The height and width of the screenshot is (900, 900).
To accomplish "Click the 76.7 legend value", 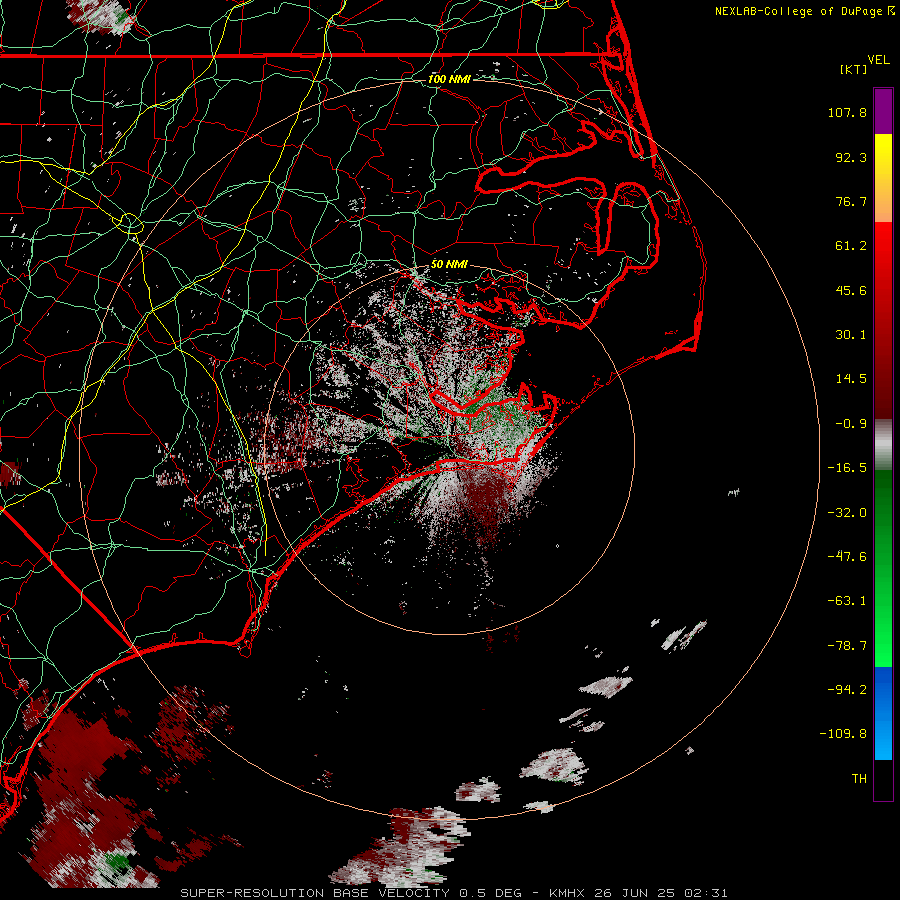I will click(x=851, y=201).
